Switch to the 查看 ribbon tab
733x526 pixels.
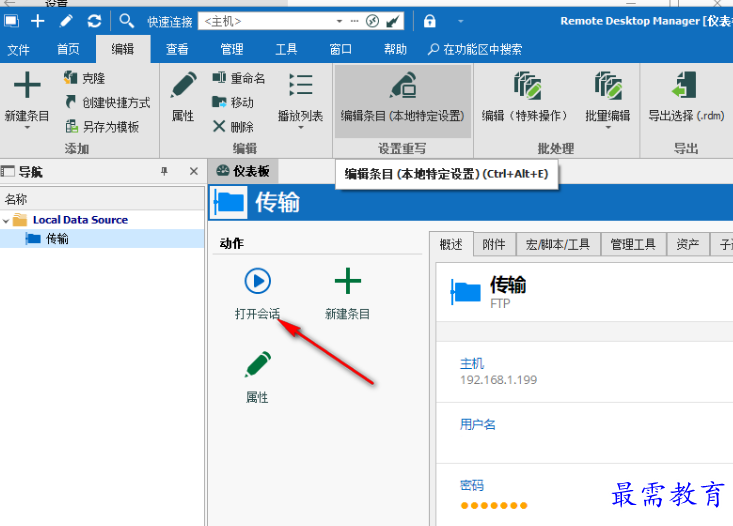click(177, 49)
